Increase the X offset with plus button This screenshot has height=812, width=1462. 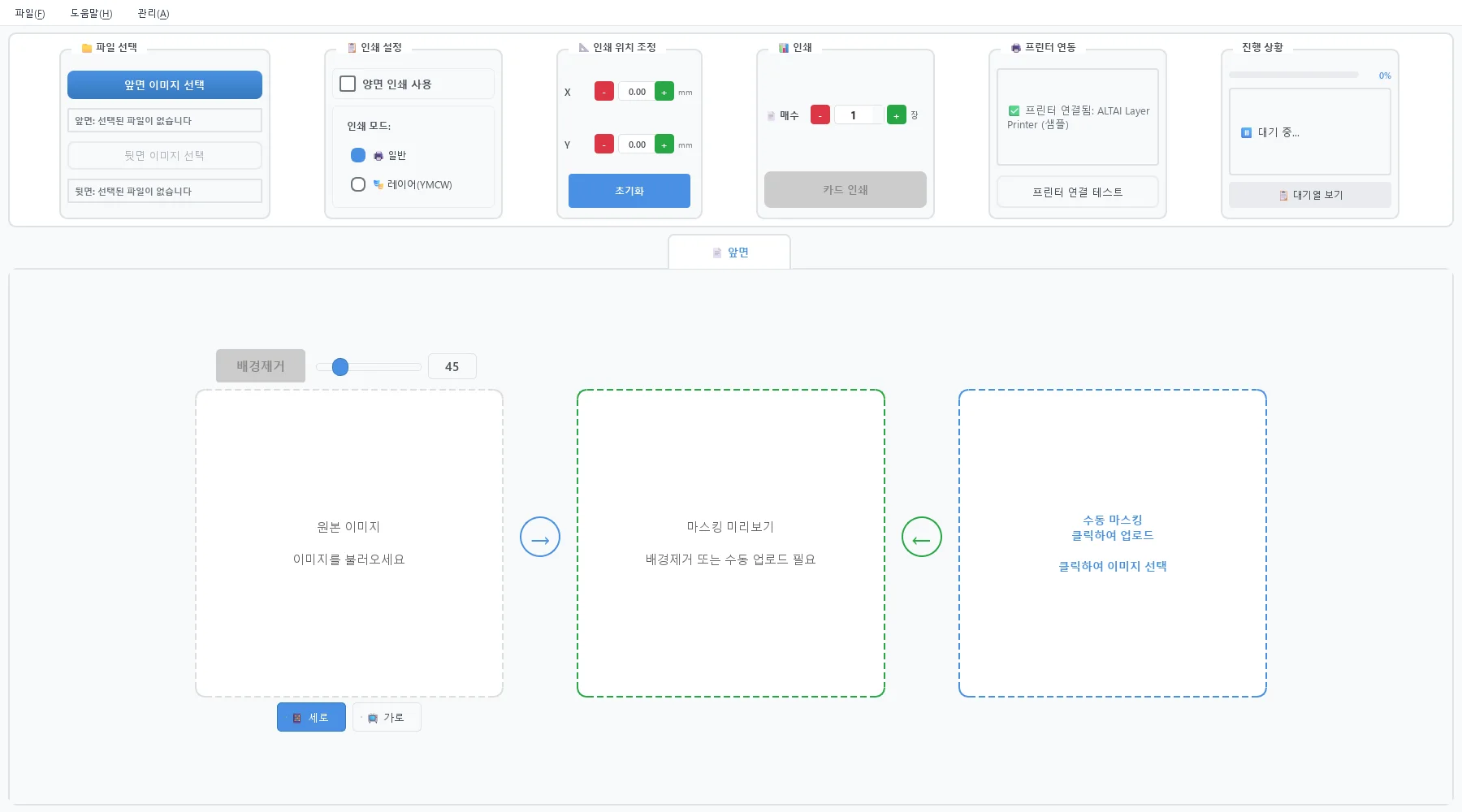click(x=664, y=92)
